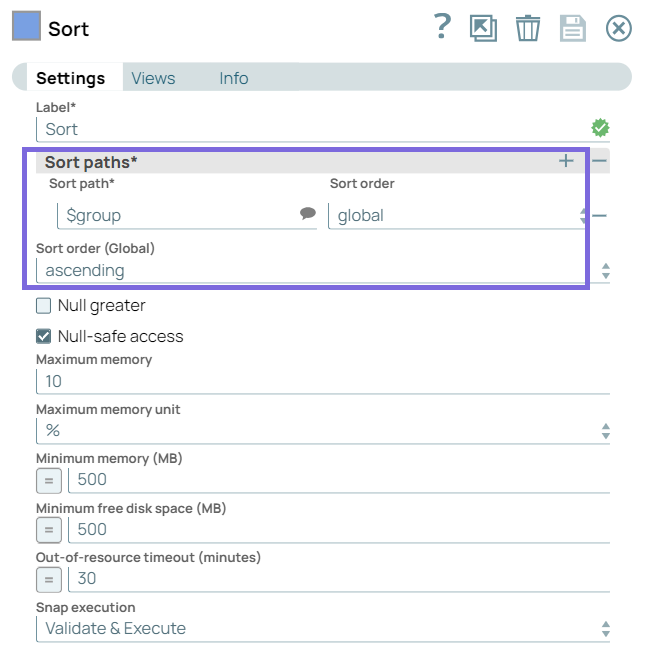Open the Maximum memory unit dropdown
Screen dimensions: 648x665
point(320,430)
